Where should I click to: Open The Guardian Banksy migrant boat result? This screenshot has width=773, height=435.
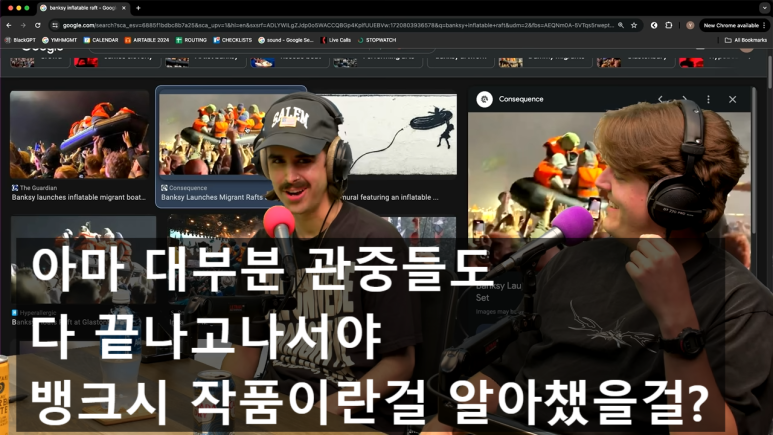click(79, 147)
